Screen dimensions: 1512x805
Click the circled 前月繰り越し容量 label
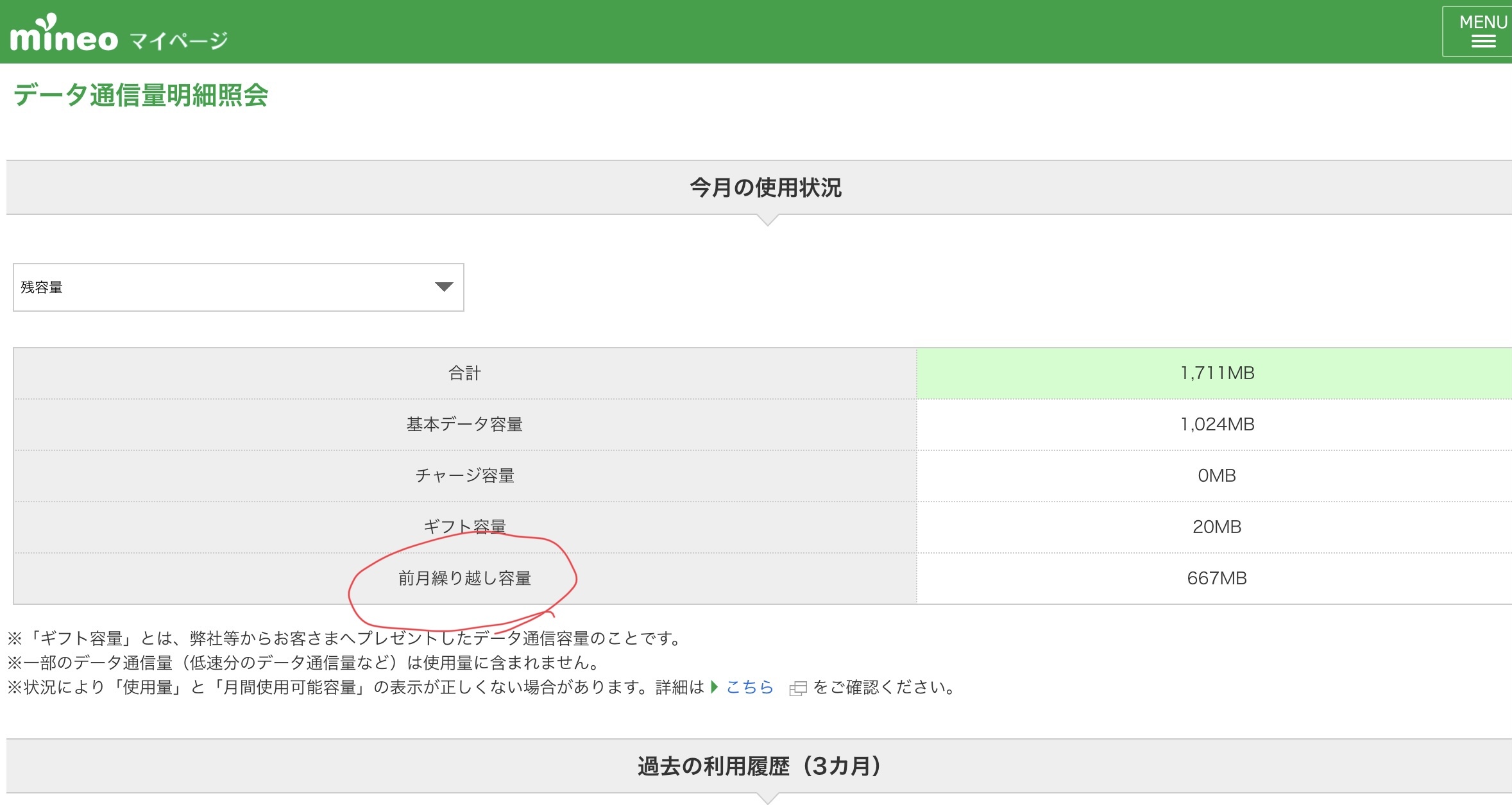point(464,578)
